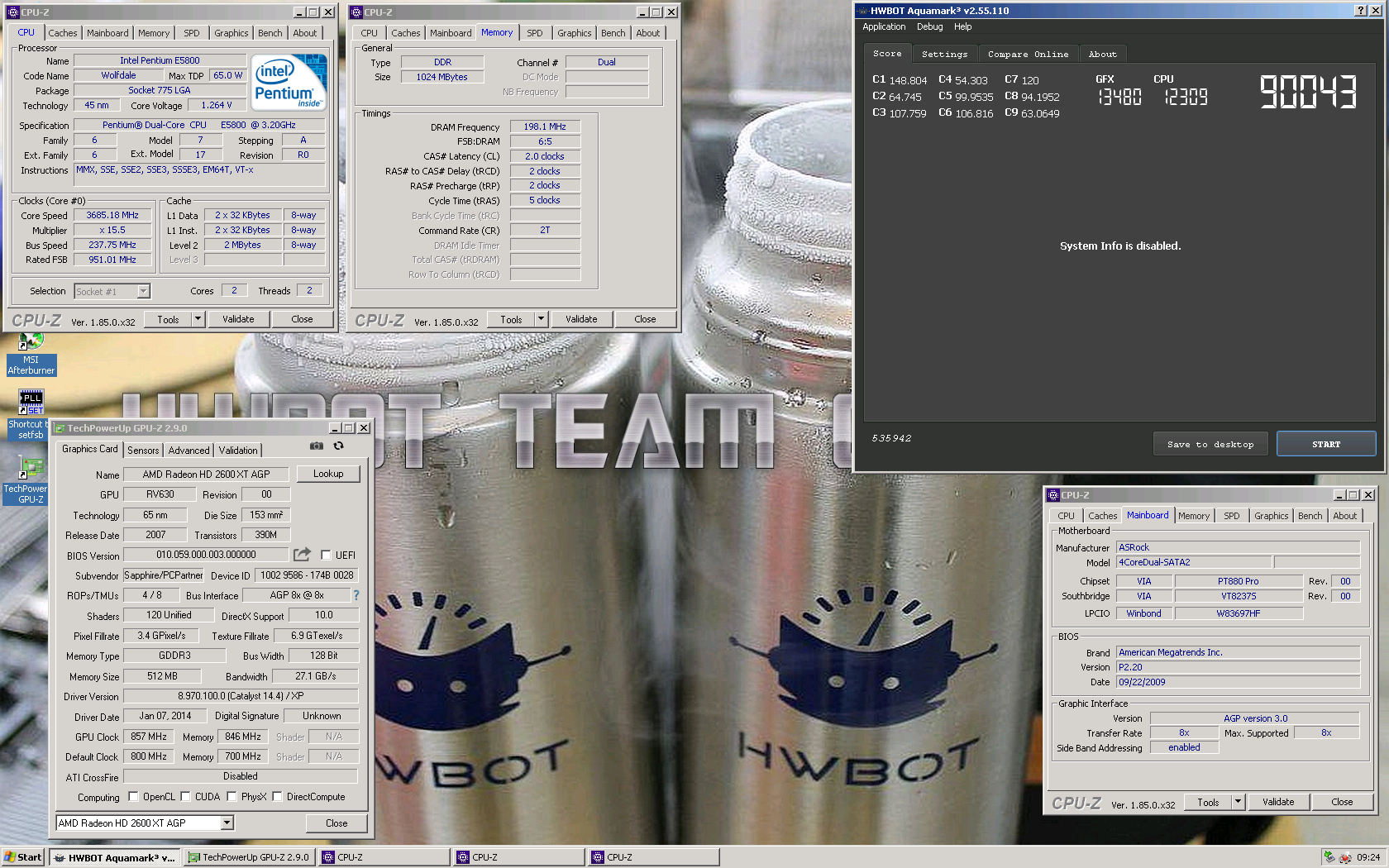Click the Close button in GPU-Z
This screenshot has height=868, width=1389.
(337, 823)
